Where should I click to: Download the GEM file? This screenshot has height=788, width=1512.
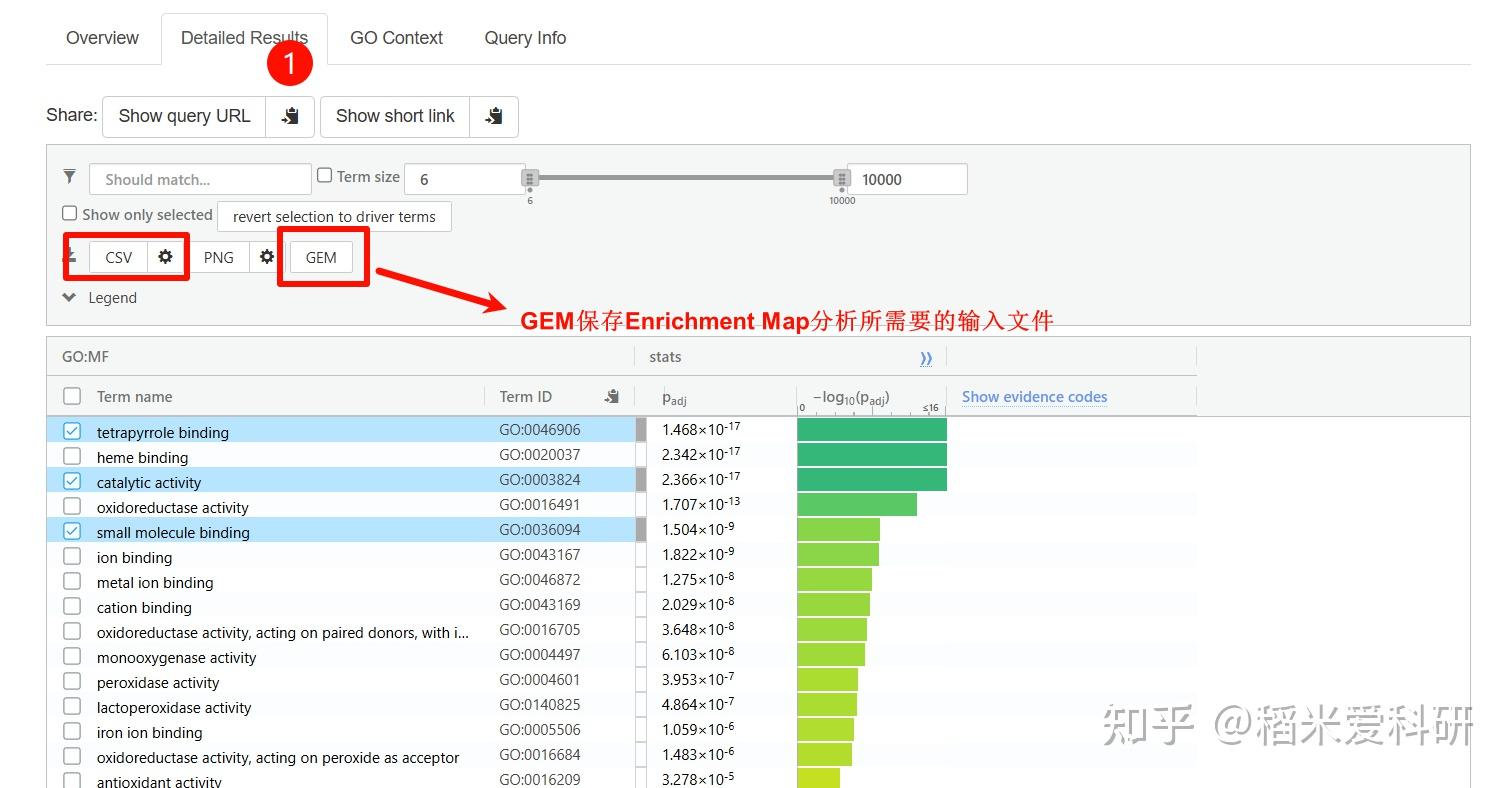320,257
